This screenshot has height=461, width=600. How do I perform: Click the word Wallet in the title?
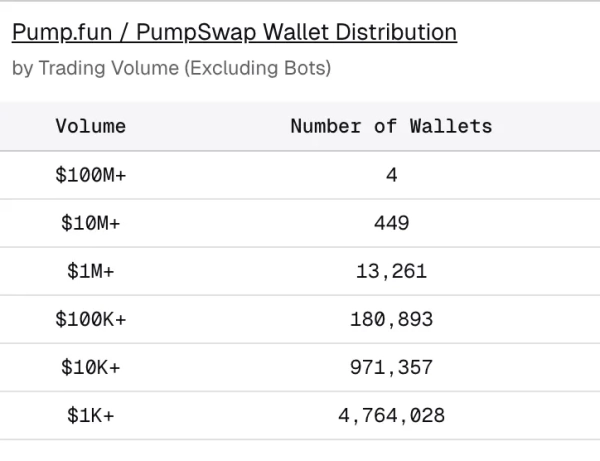click(x=292, y=33)
